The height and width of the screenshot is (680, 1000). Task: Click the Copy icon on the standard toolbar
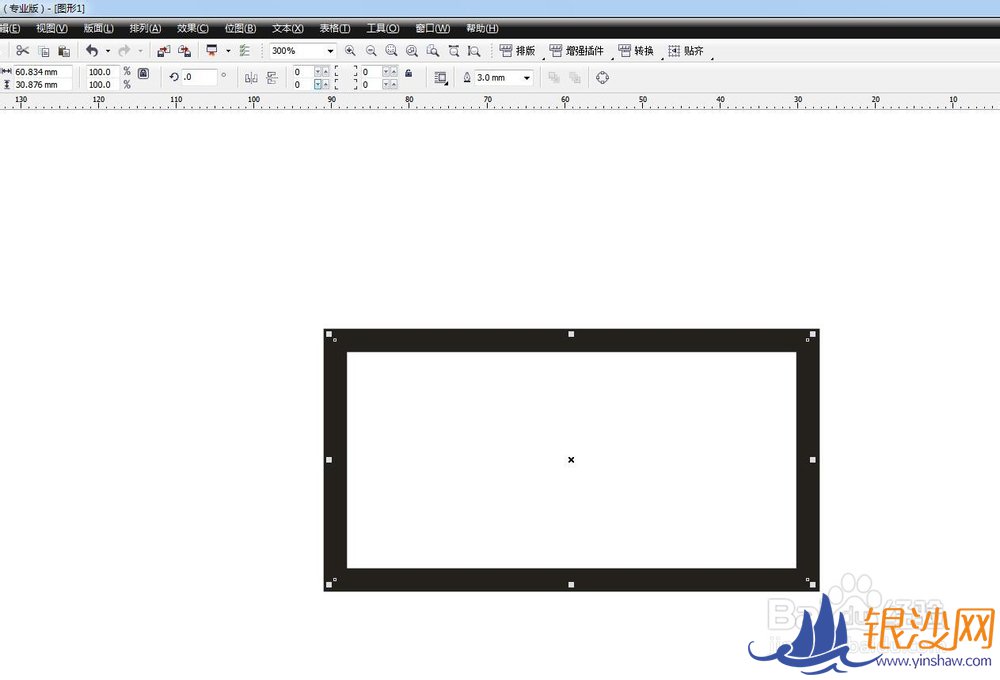(x=43, y=50)
